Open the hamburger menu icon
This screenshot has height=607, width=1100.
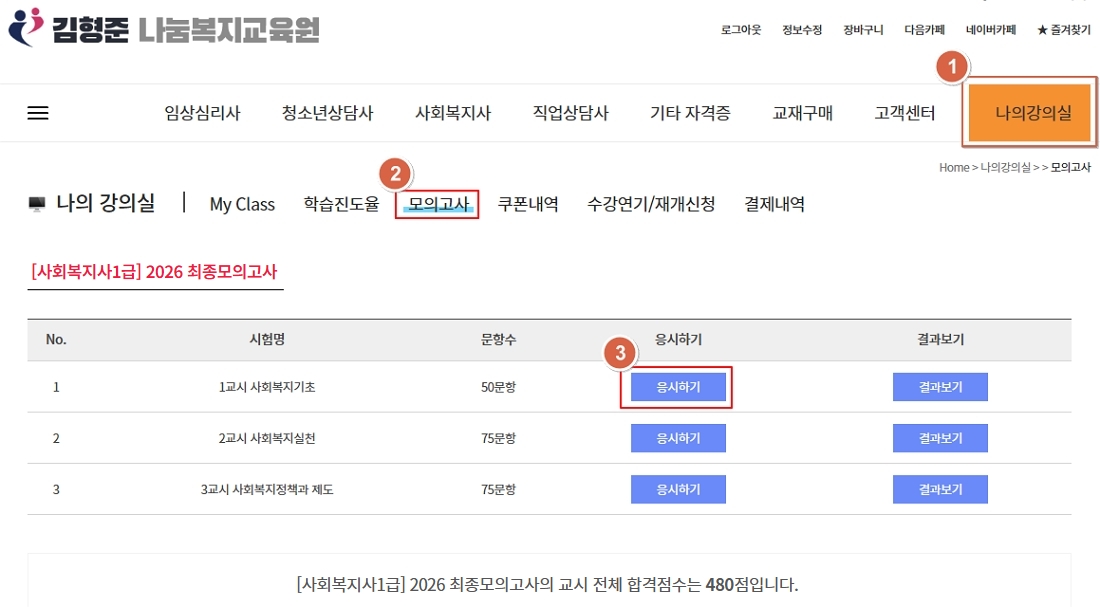[38, 113]
